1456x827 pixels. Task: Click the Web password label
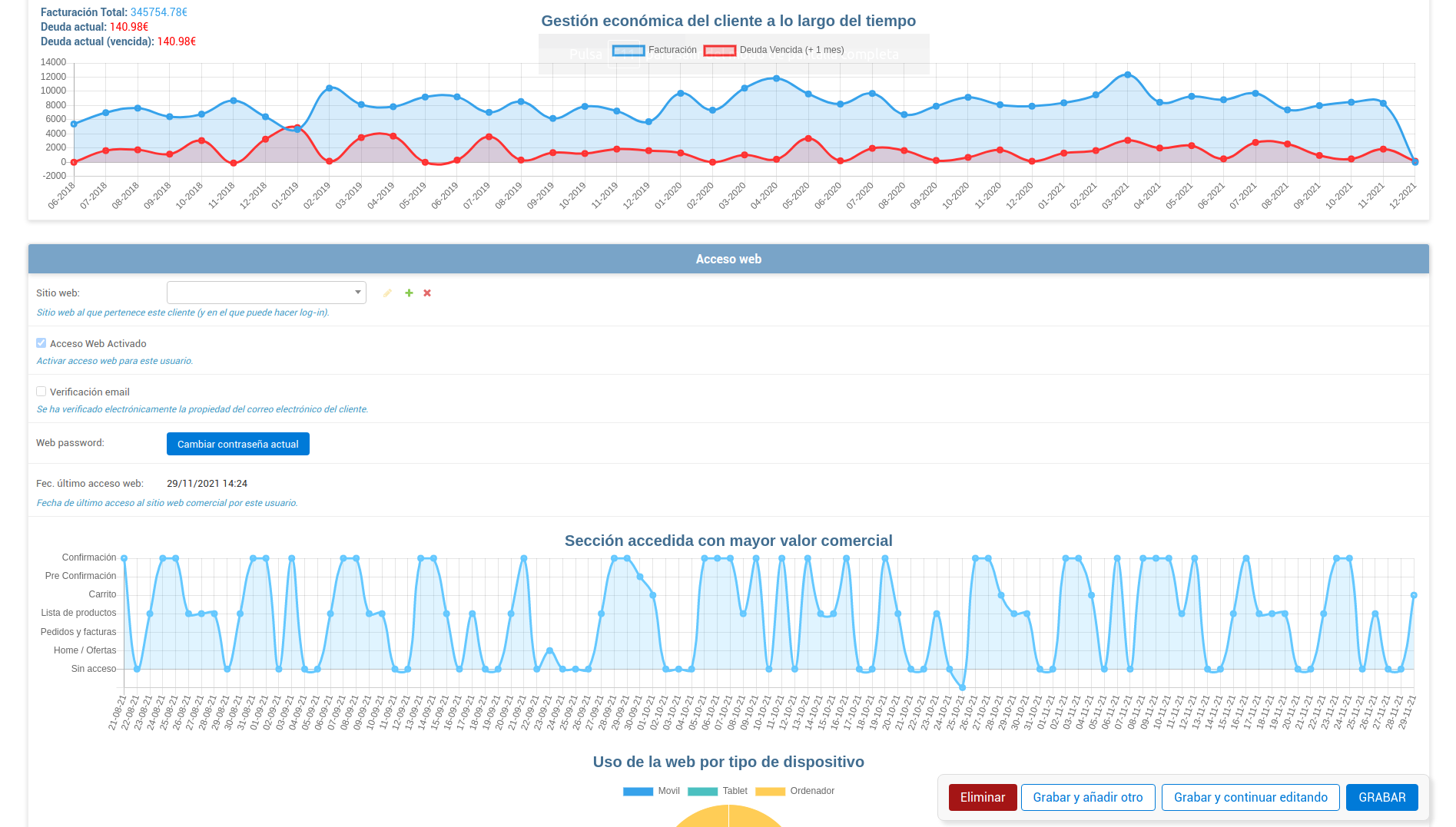[x=70, y=443]
